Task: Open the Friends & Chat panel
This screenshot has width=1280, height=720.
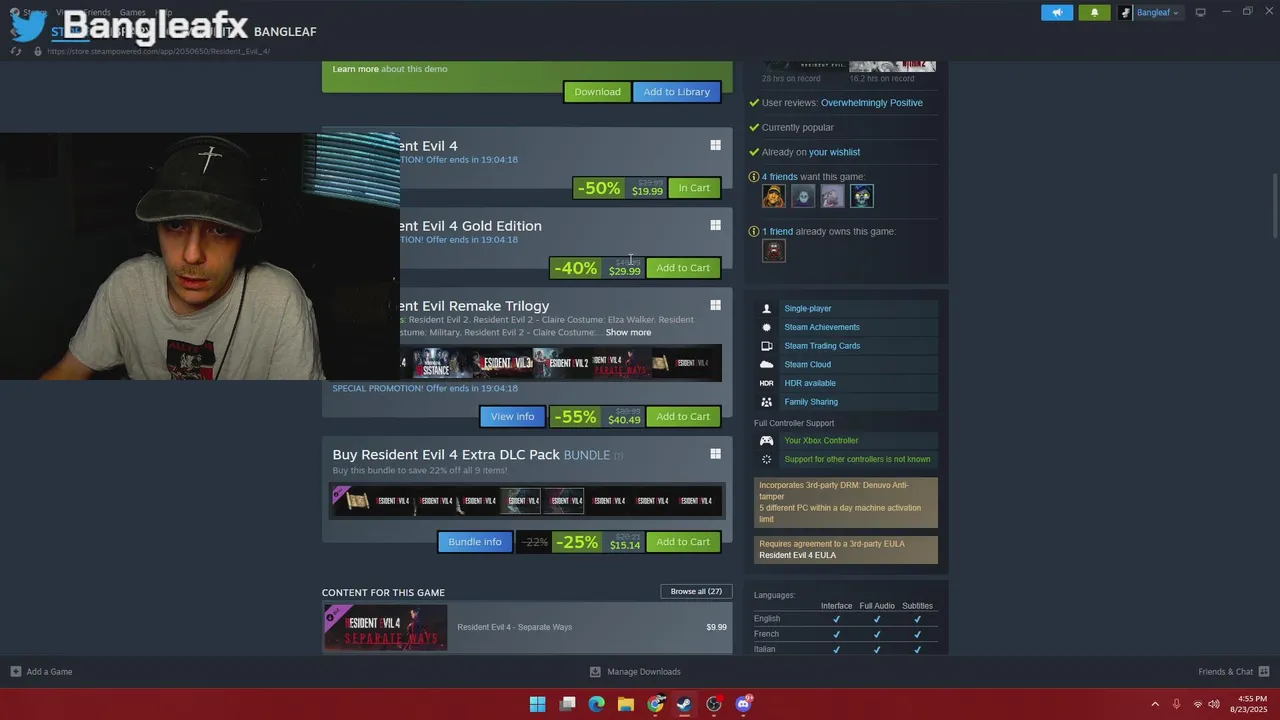Action: click(x=1233, y=672)
